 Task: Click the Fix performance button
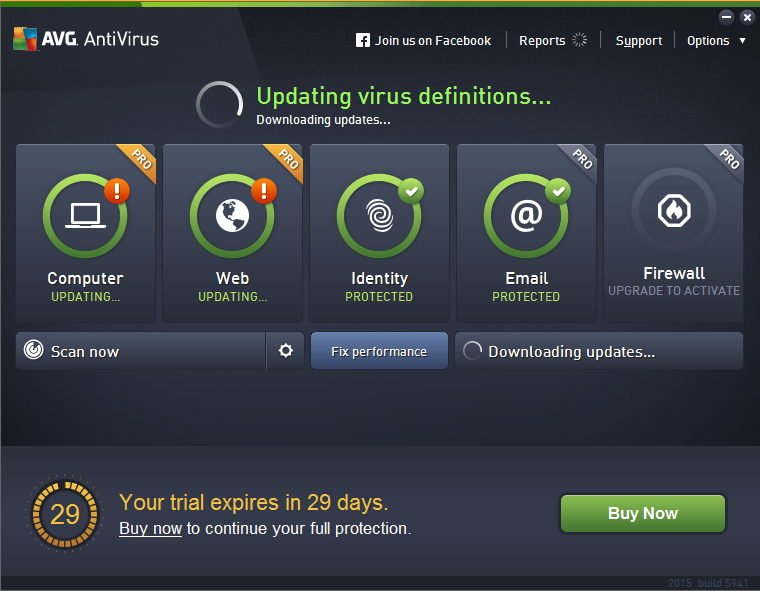pyautogui.click(x=379, y=351)
